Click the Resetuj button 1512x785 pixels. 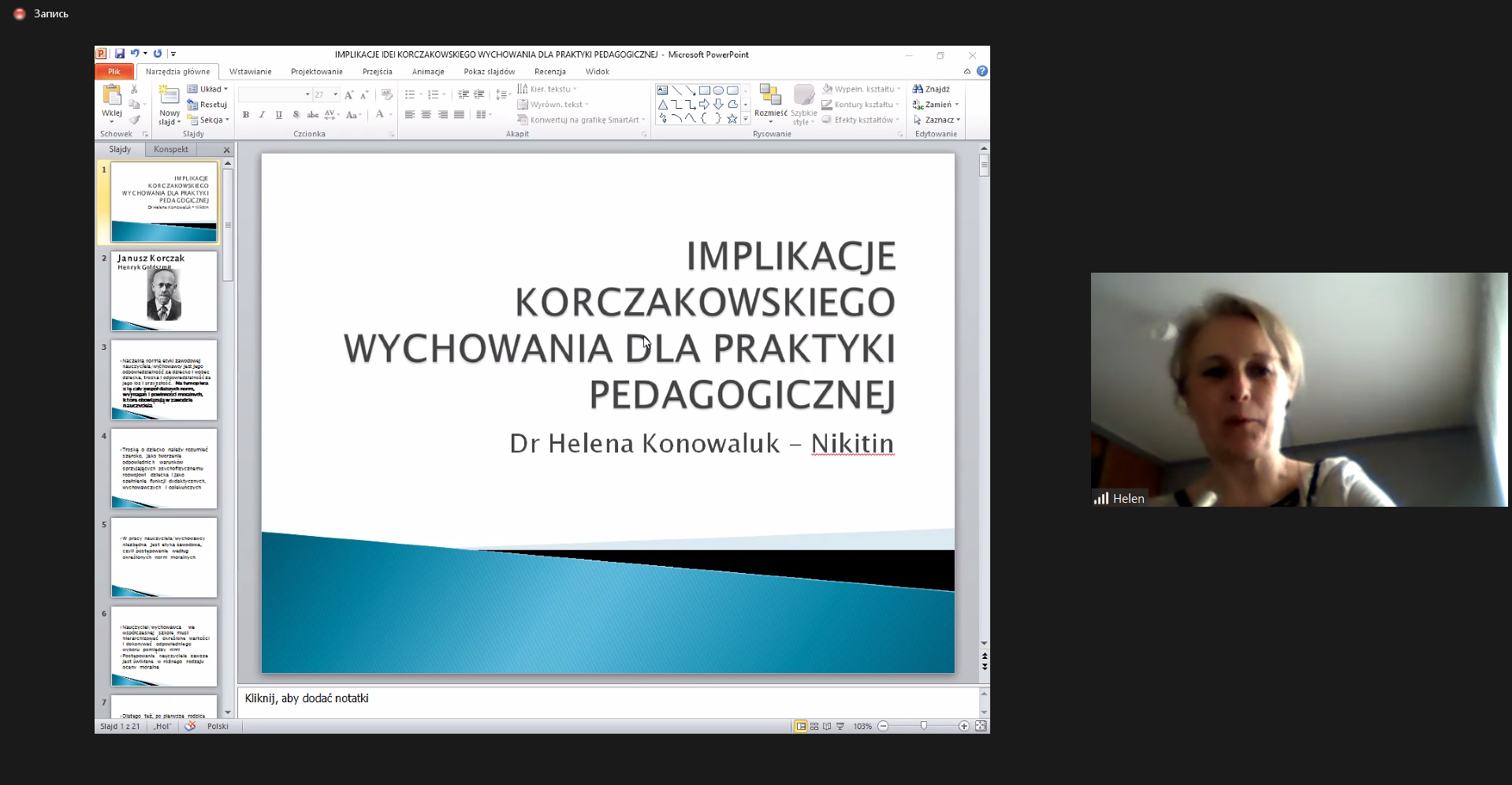pyautogui.click(x=208, y=105)
